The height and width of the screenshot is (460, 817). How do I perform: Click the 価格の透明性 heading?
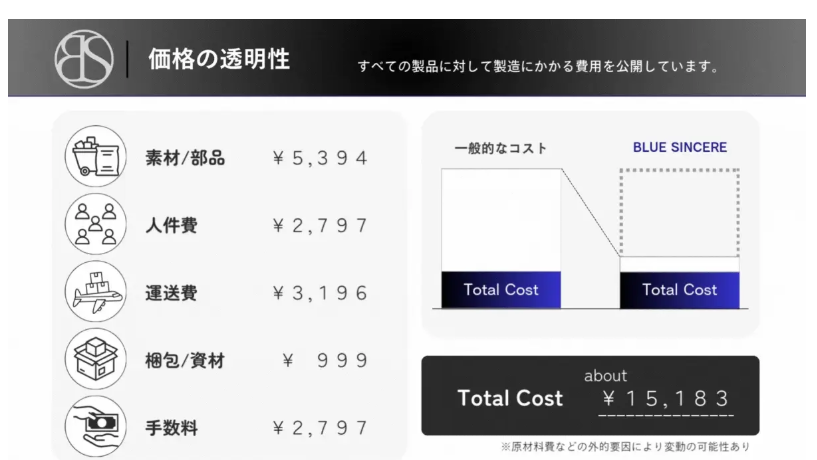coord(219,59)
